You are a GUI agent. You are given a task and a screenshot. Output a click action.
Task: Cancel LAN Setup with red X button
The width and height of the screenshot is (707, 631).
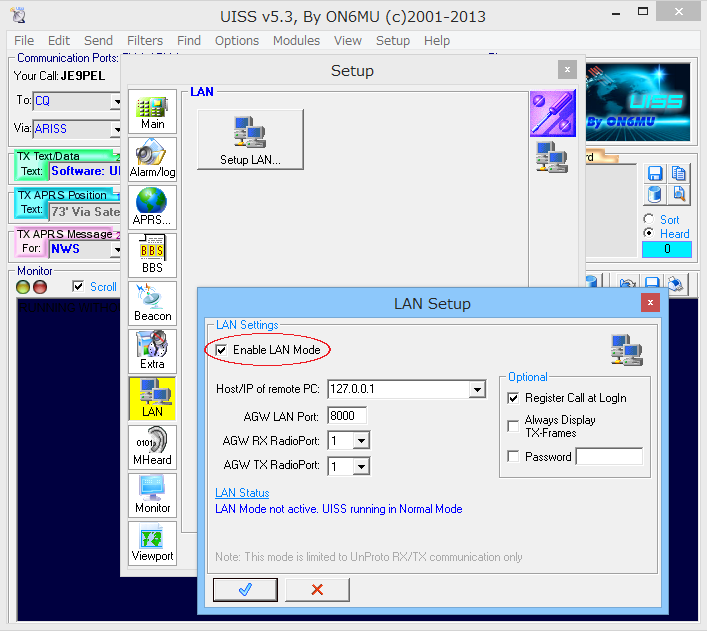(x=317, y=590)
